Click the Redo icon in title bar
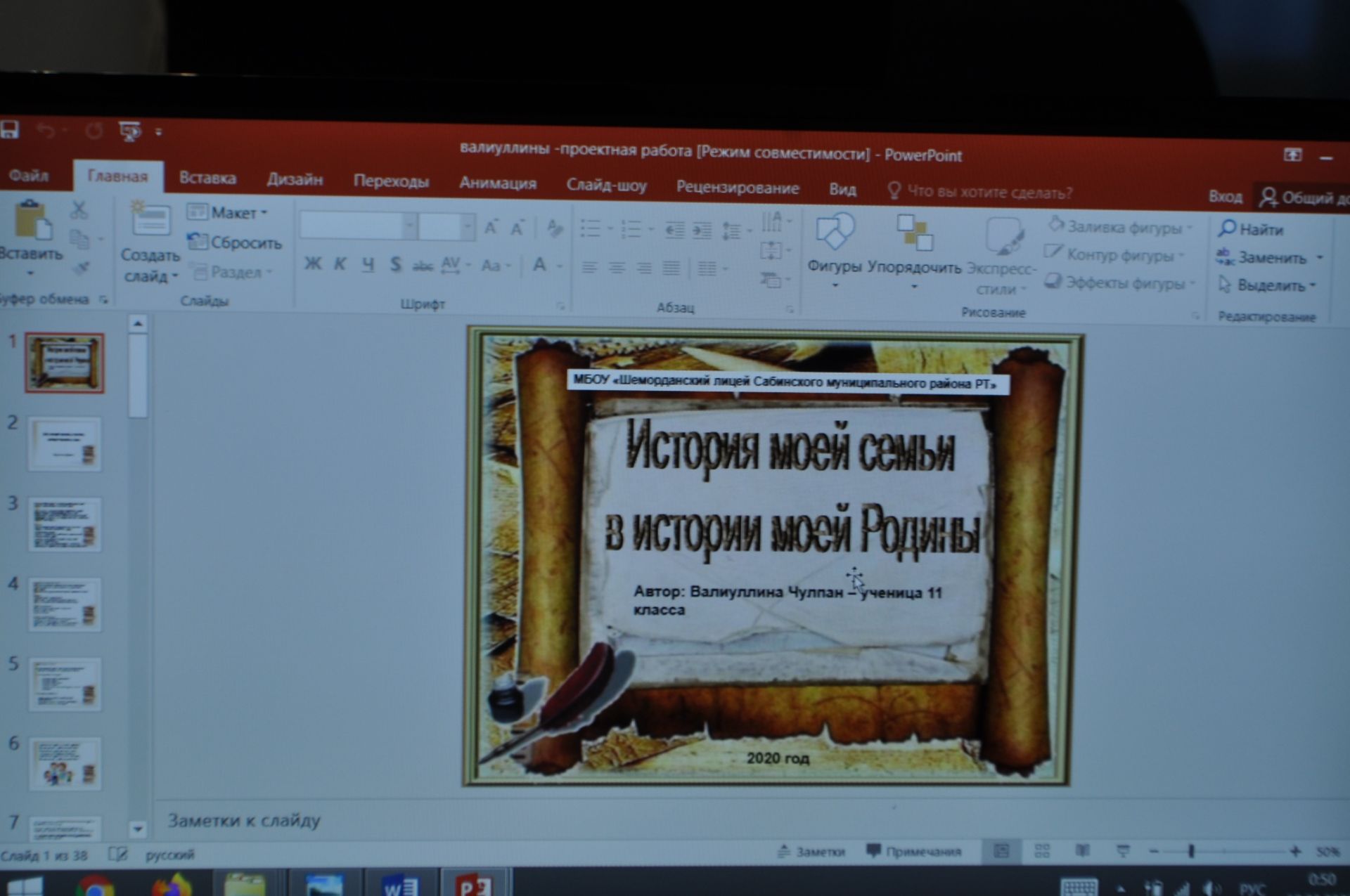Image resolution: width=1350 pixels, height=896 pixels. click(94, 131)
